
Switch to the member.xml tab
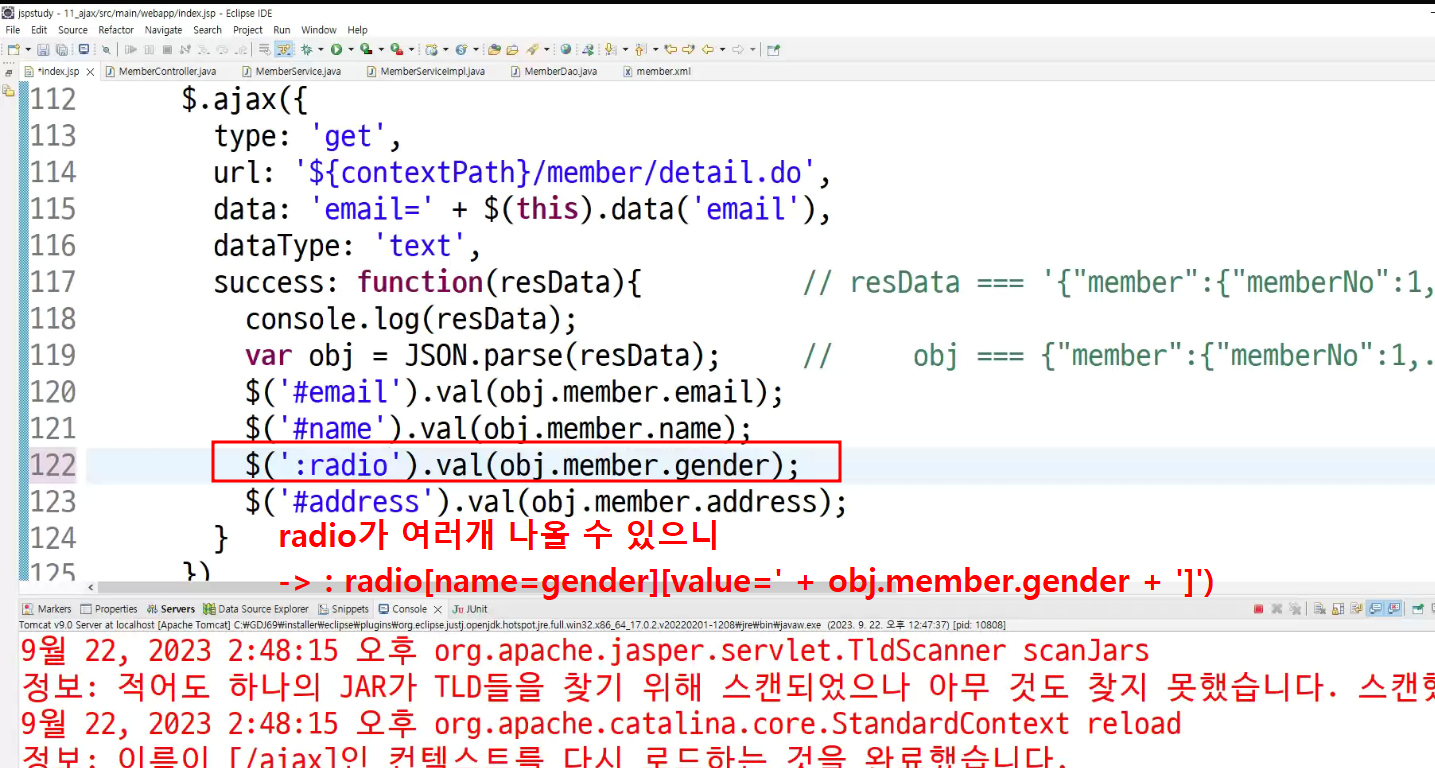click(657, 71)
